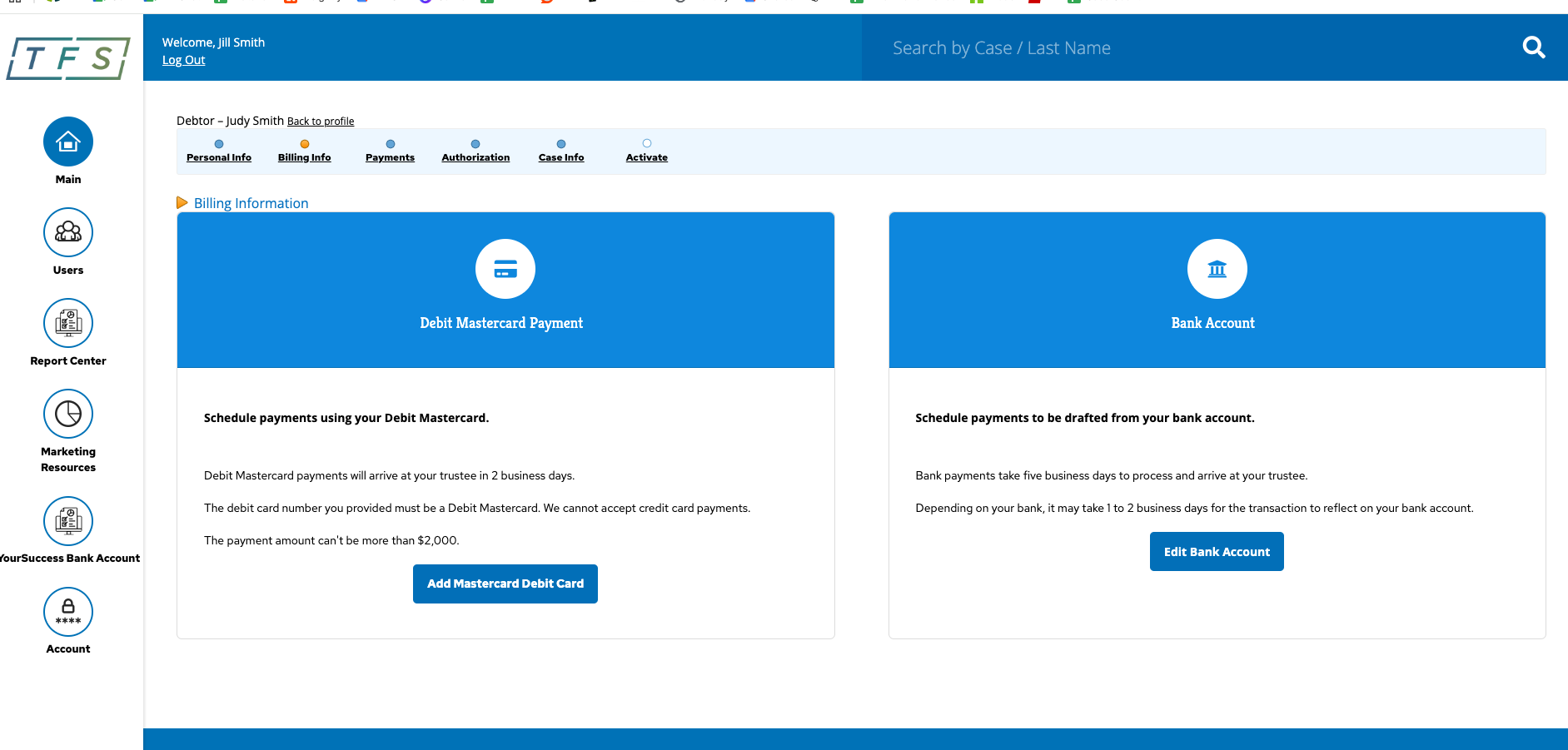Select the Case Info step dot

coord(561,144)
